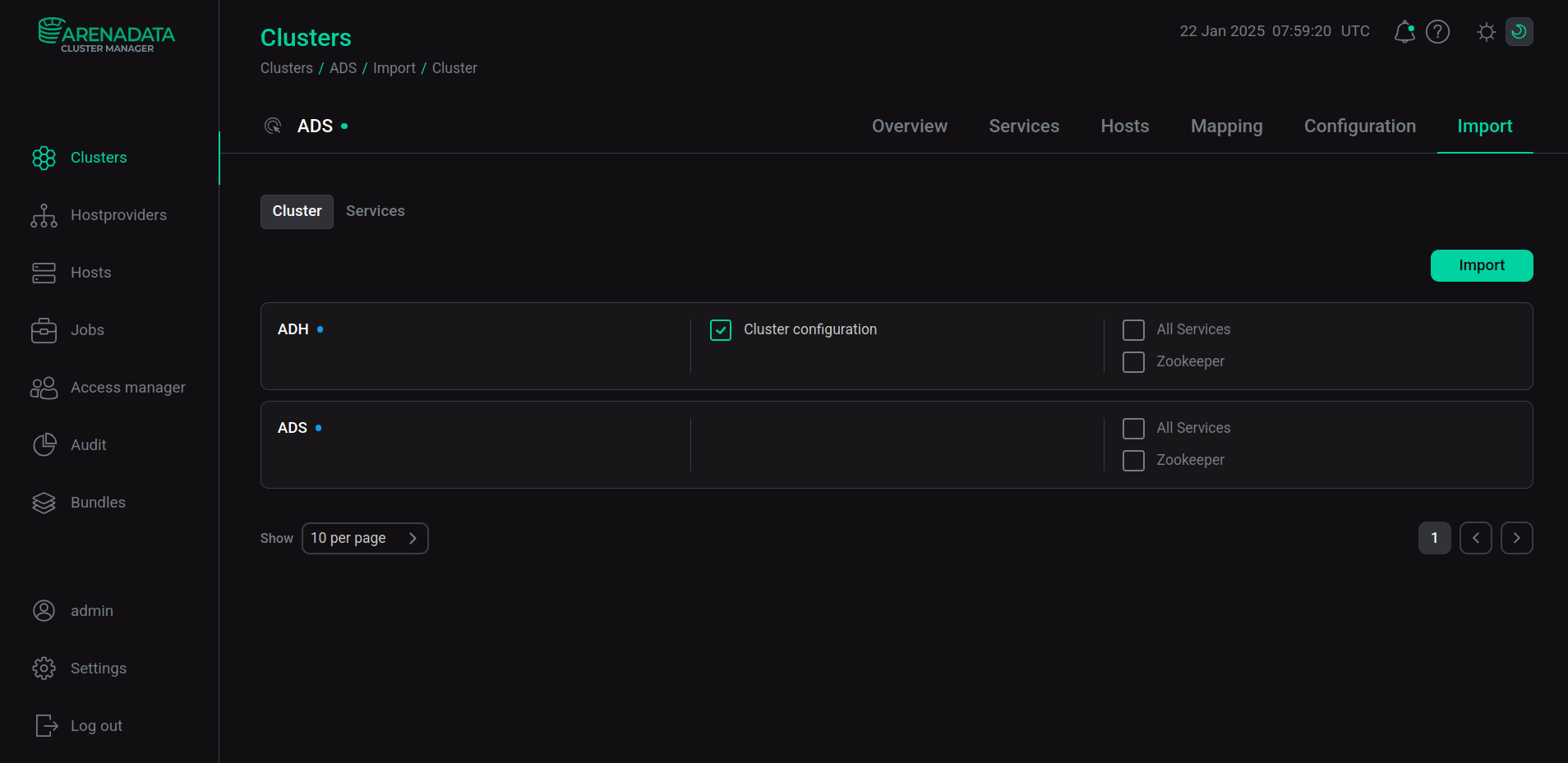Click the ADS cluster name in list
The height and width of the screenshot is (763, 1568).
coord(293,428)
